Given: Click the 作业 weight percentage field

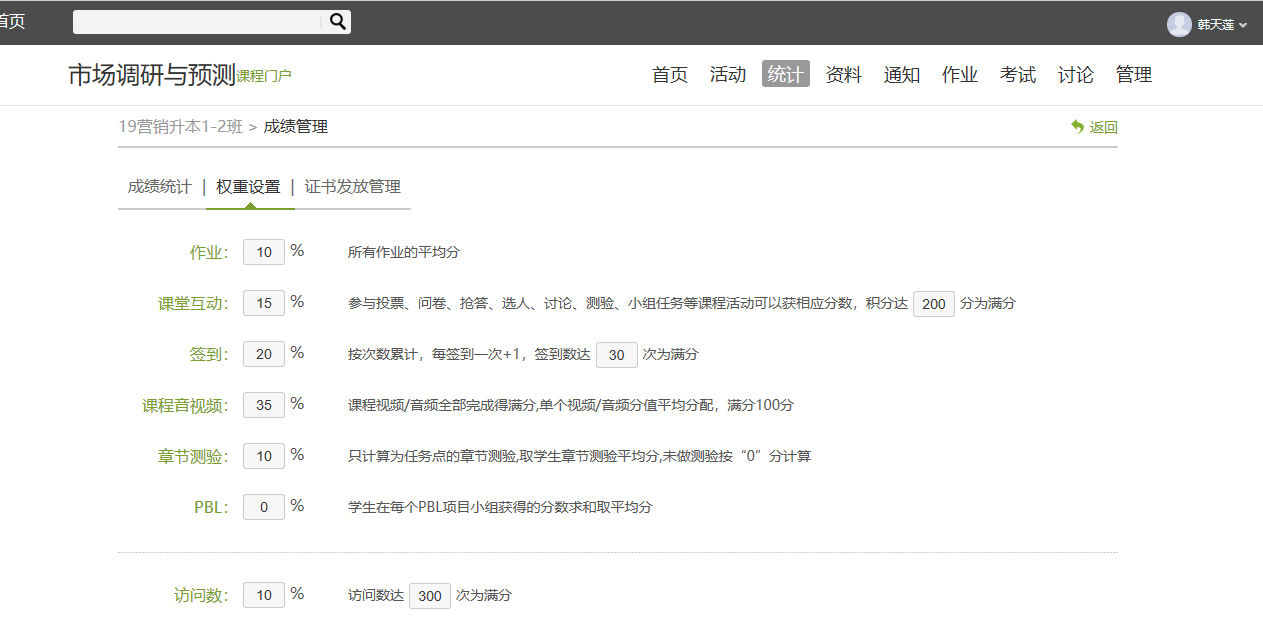Looking at the screenshot, I should coord(264,253).
